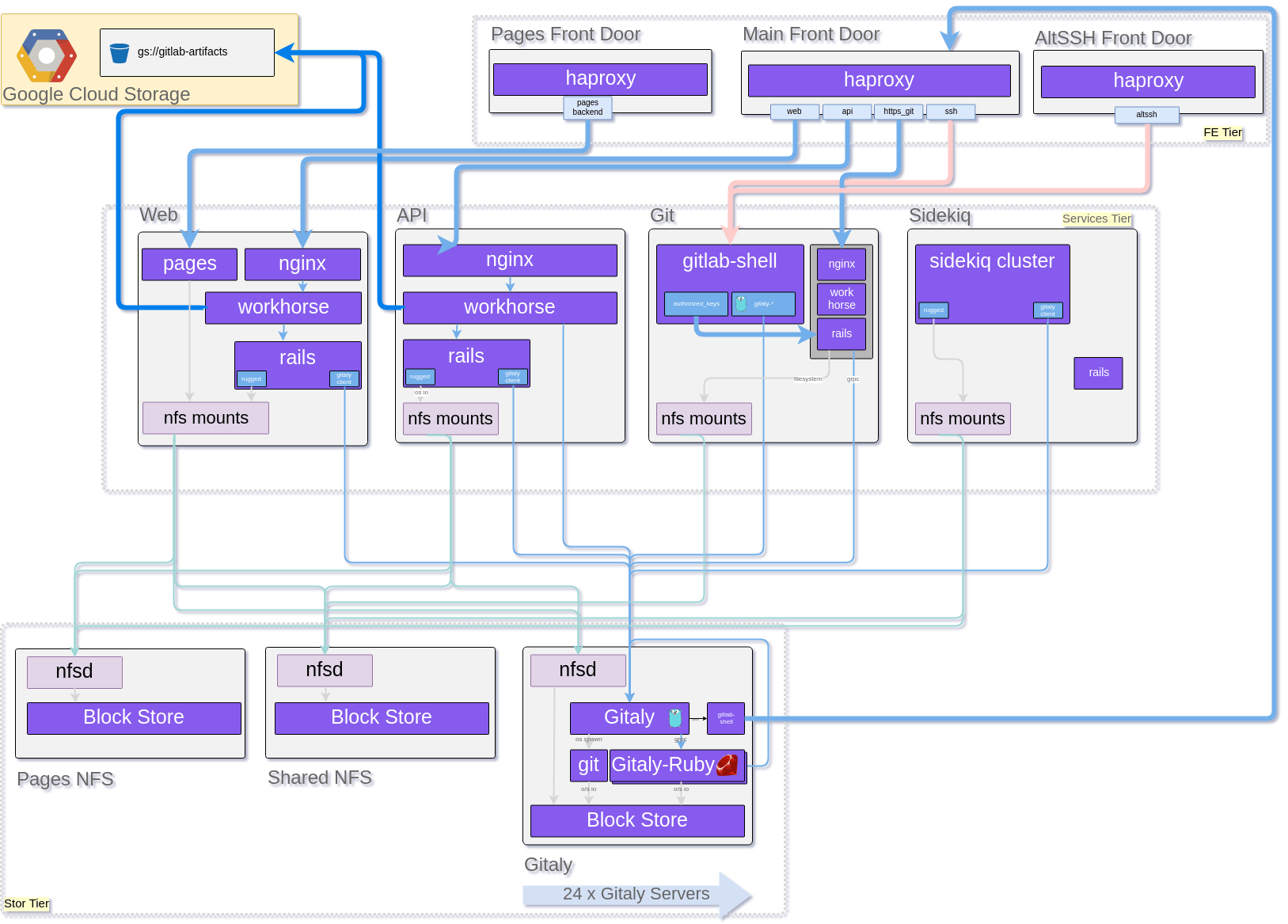1288x924 pixels.
Task: Select nfsd in Shared NFS
Action: click(325, 671)
